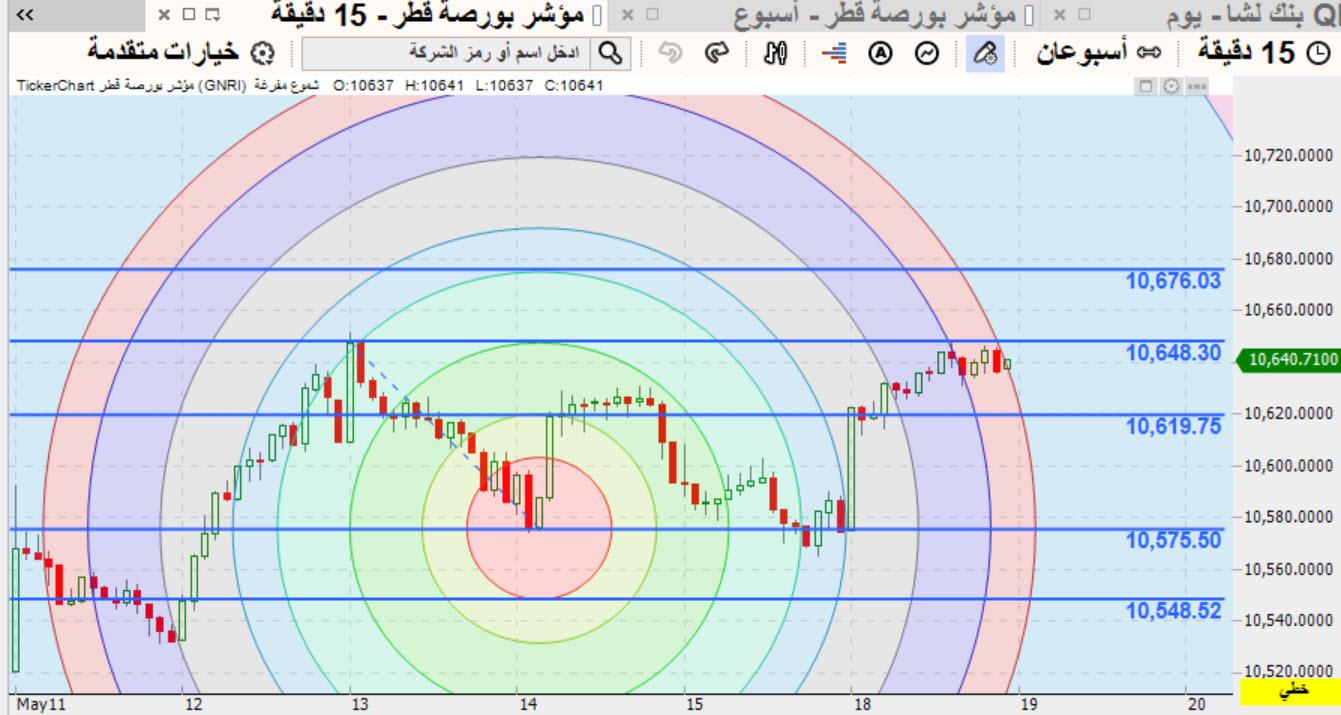Click the May11 date axis label
The width and height of the screenshot is (1341, 715).
41,705
